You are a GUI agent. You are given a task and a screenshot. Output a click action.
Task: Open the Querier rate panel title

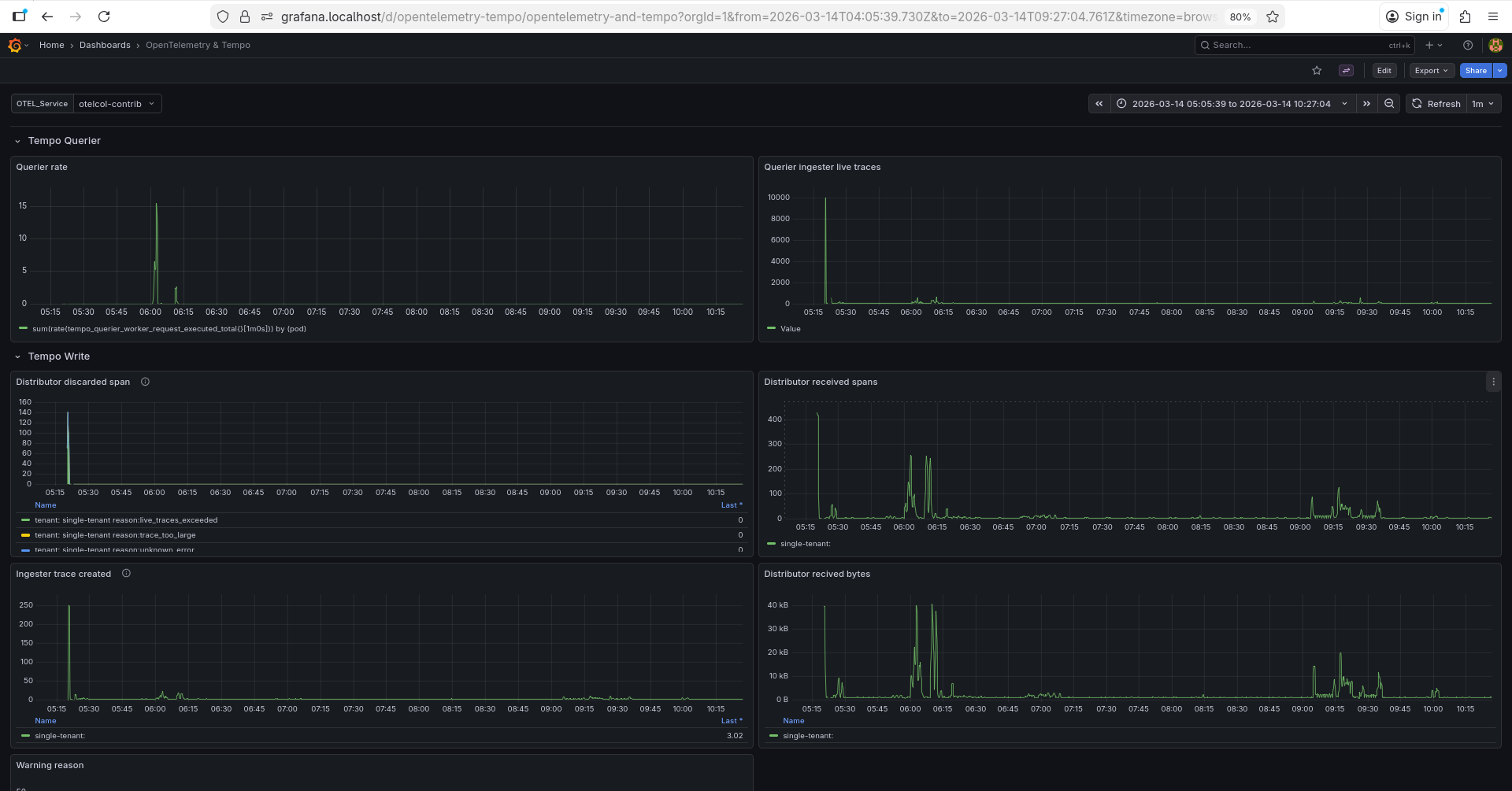tap(42, 167)
